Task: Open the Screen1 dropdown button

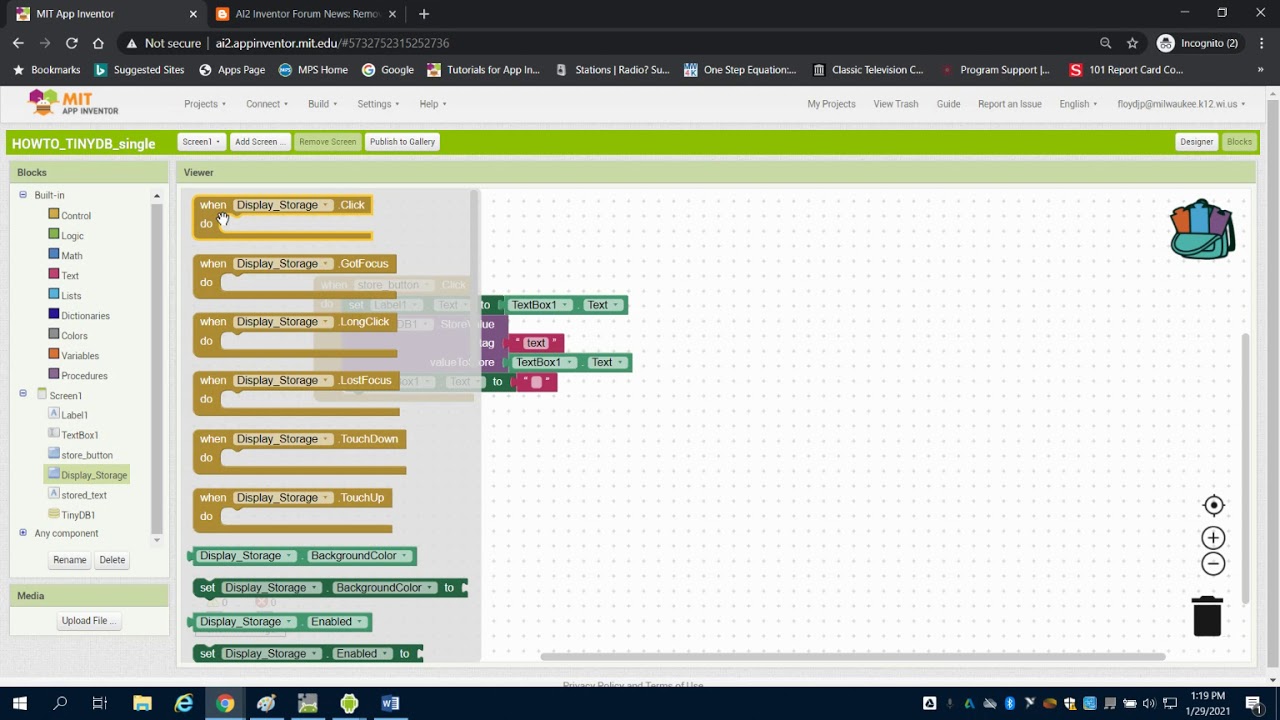Action: pyautogui.click(x=201, y=141)
